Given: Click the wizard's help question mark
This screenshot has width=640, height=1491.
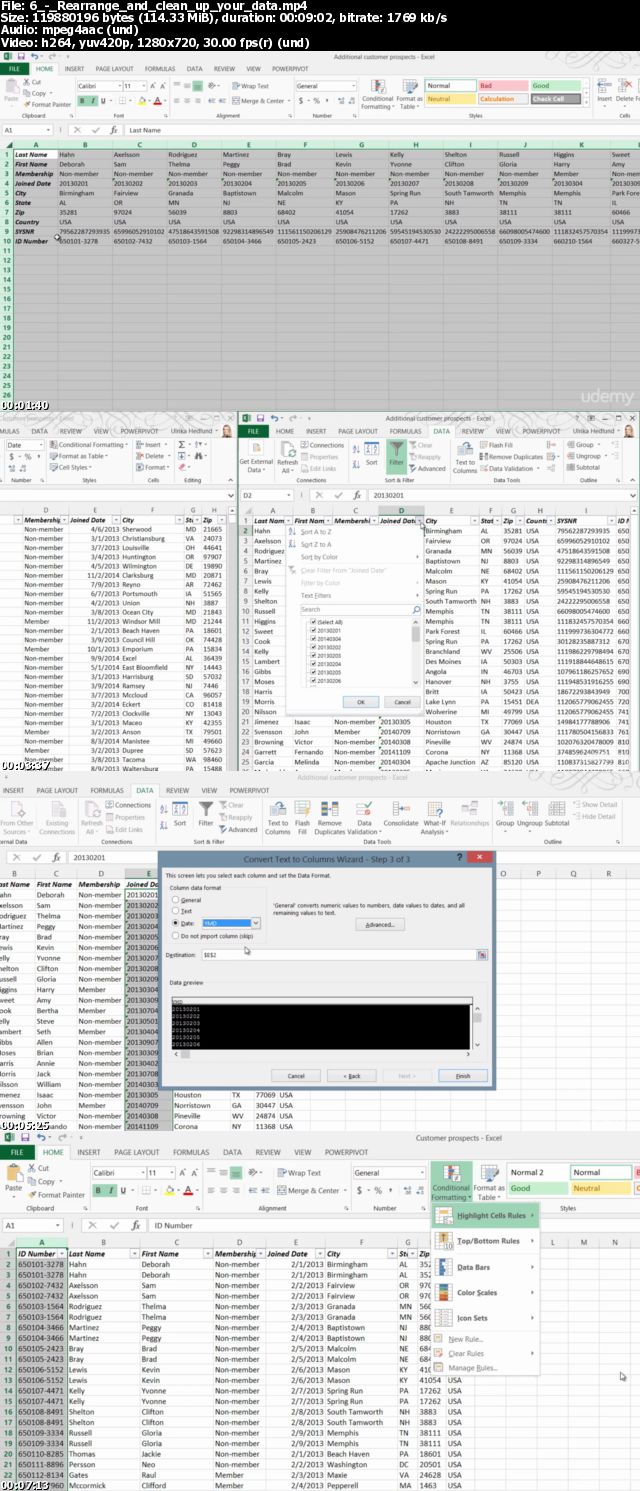Looking at the screenshot, I should [459, 858].
